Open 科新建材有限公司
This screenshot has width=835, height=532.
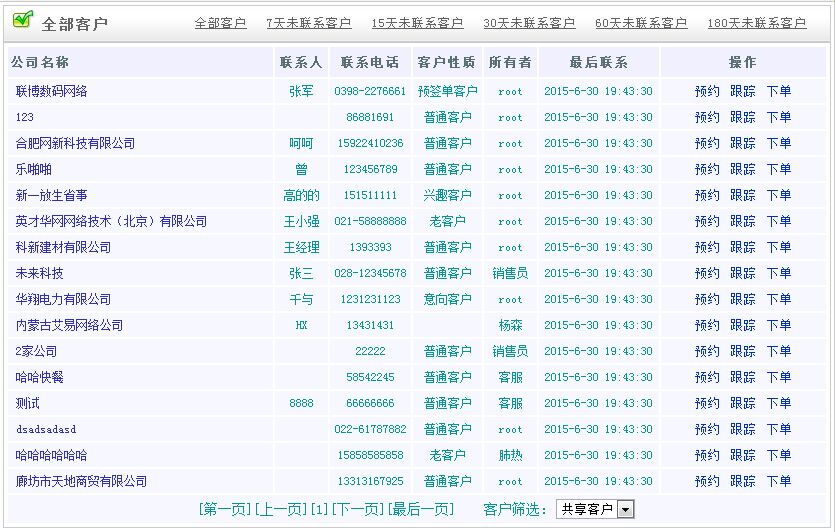click(x=63, y=248)
